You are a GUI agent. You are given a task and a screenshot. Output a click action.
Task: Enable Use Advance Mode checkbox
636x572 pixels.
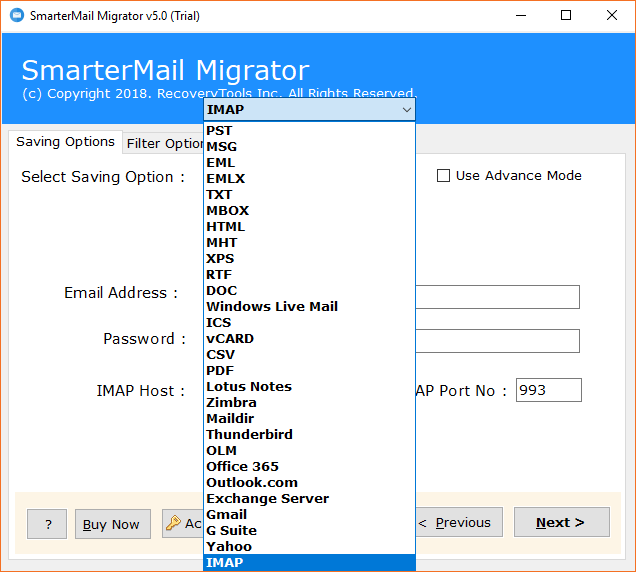coord(443,176)
